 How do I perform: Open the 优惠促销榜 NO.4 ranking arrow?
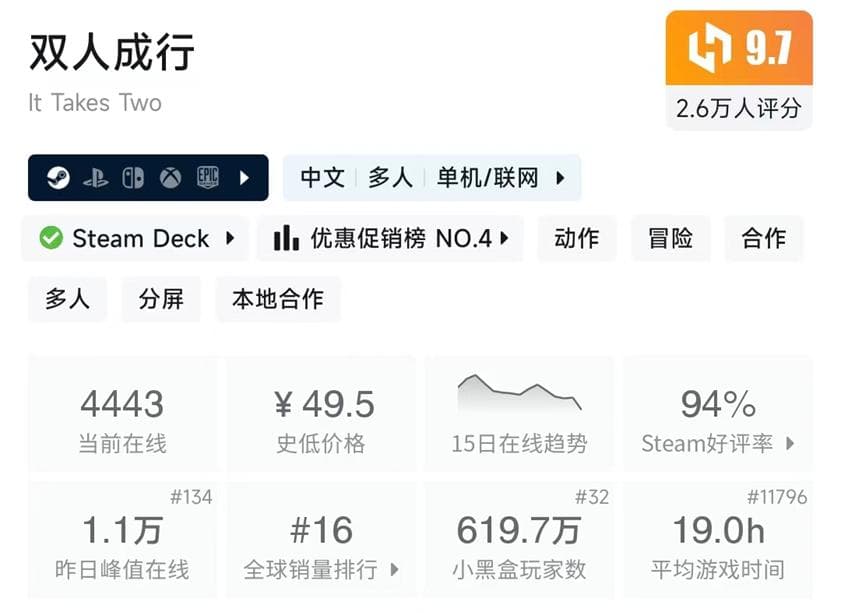coord(505,239)
